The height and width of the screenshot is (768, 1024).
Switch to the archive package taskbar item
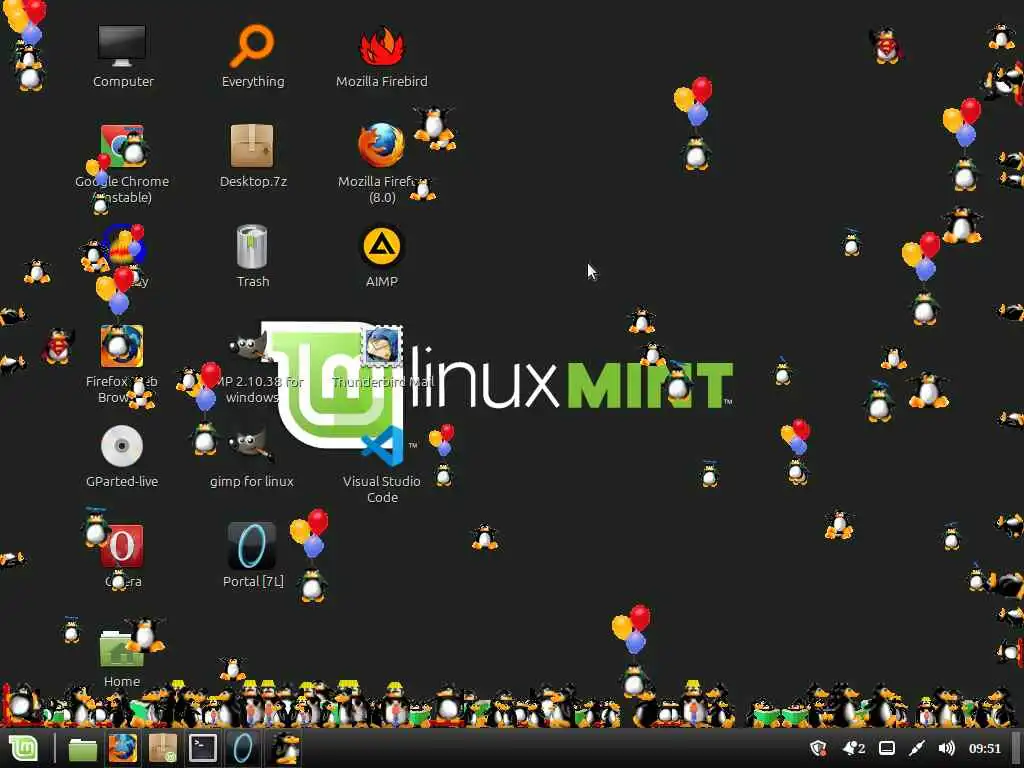[x=163, y=748]
